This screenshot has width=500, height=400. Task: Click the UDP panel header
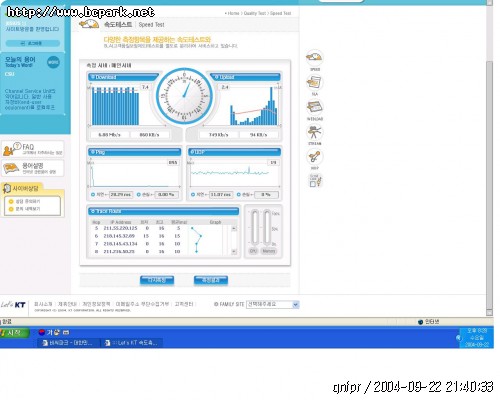pyautogui.click(x=234, y=152)
